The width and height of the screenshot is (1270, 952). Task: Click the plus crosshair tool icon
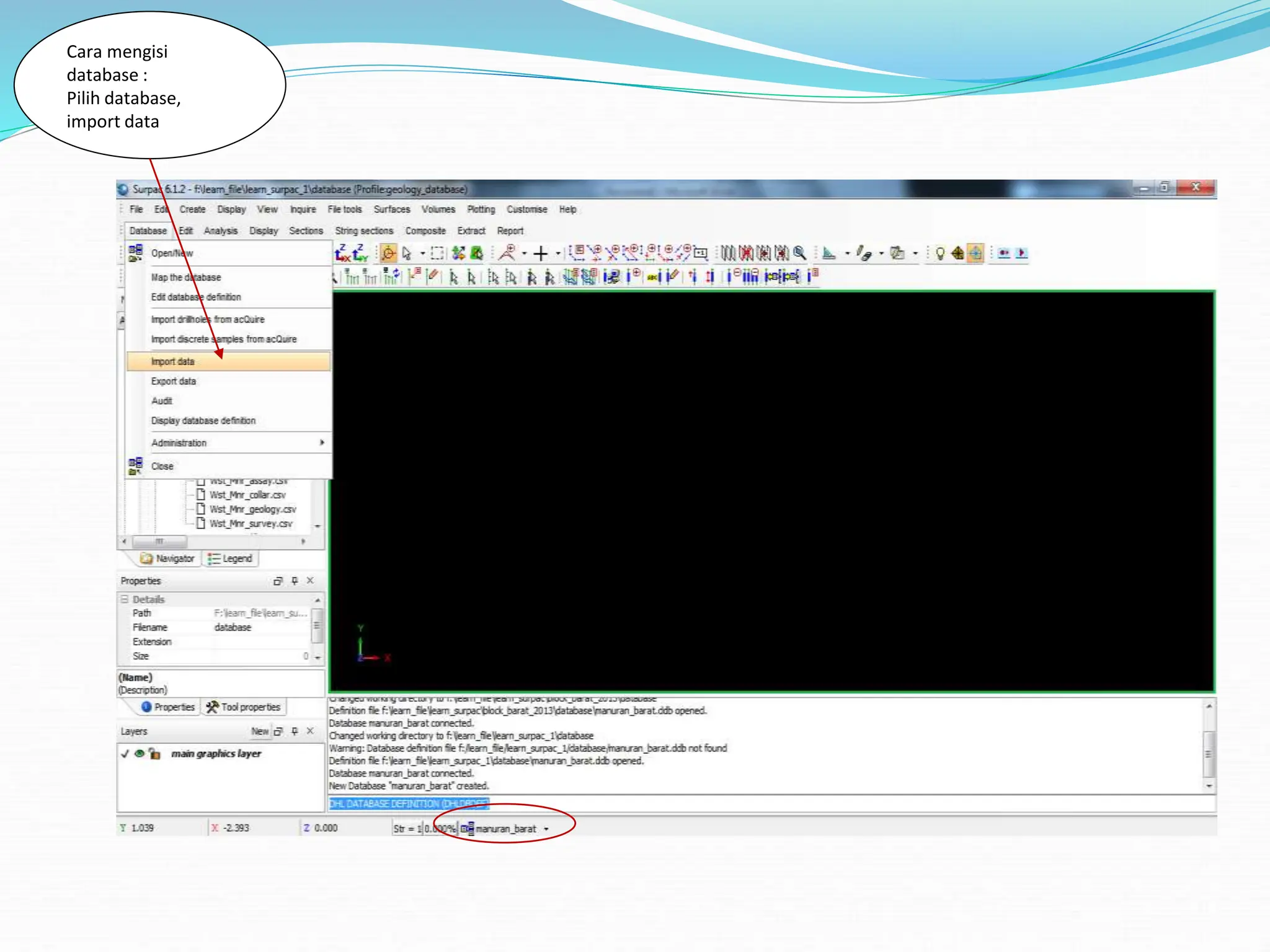pyautogui.click(x=541, y=253)
